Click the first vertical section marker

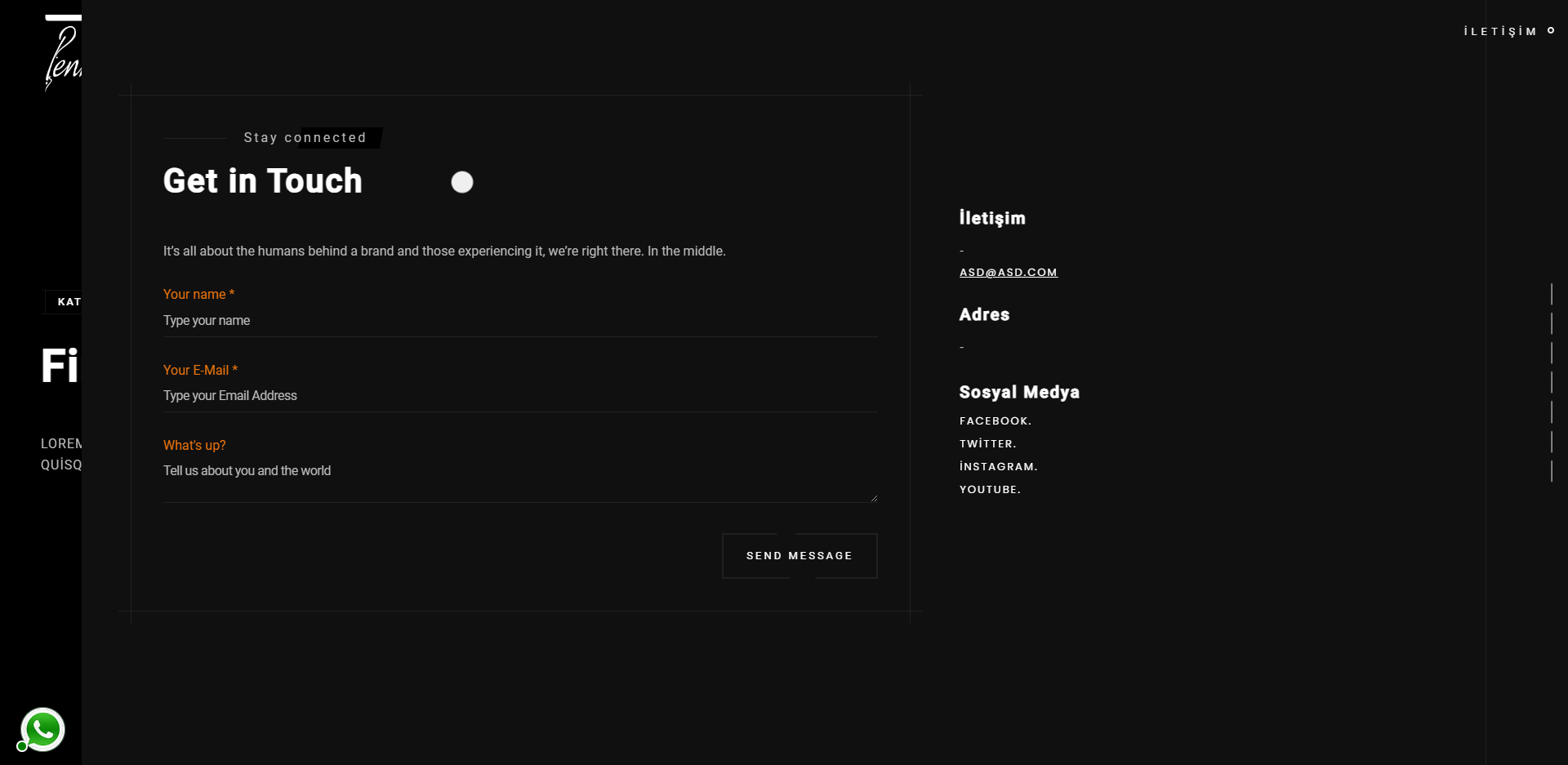[1551, 294]
